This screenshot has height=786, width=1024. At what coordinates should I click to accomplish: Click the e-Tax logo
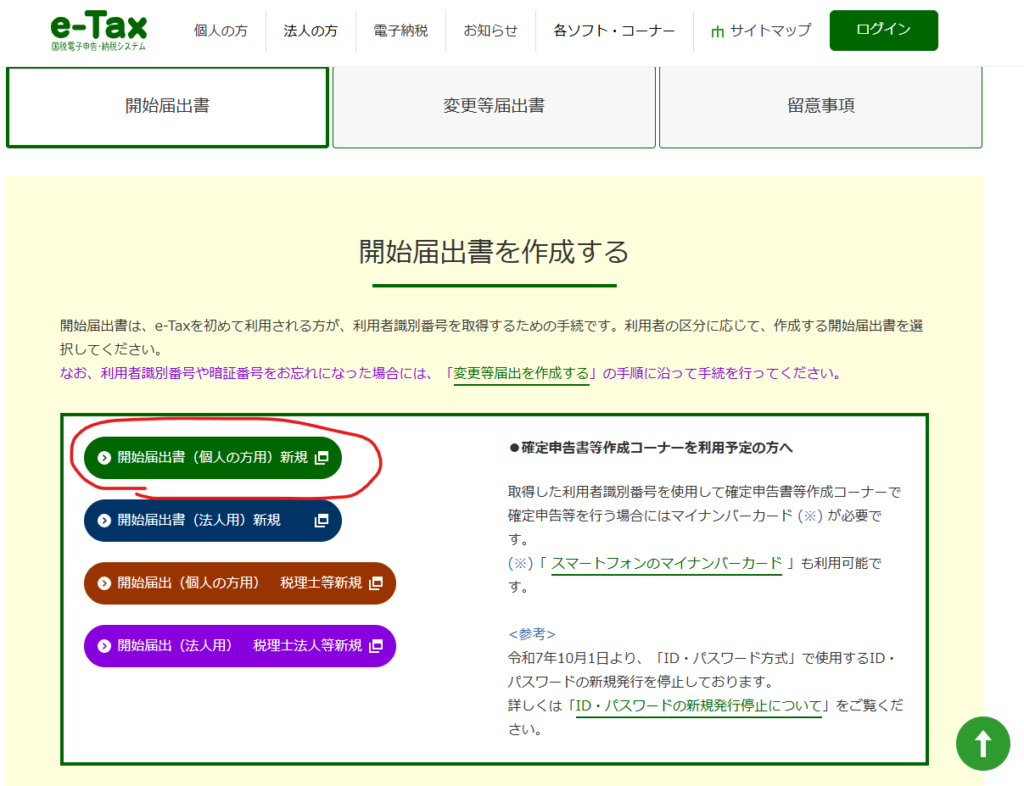(99, 31)
